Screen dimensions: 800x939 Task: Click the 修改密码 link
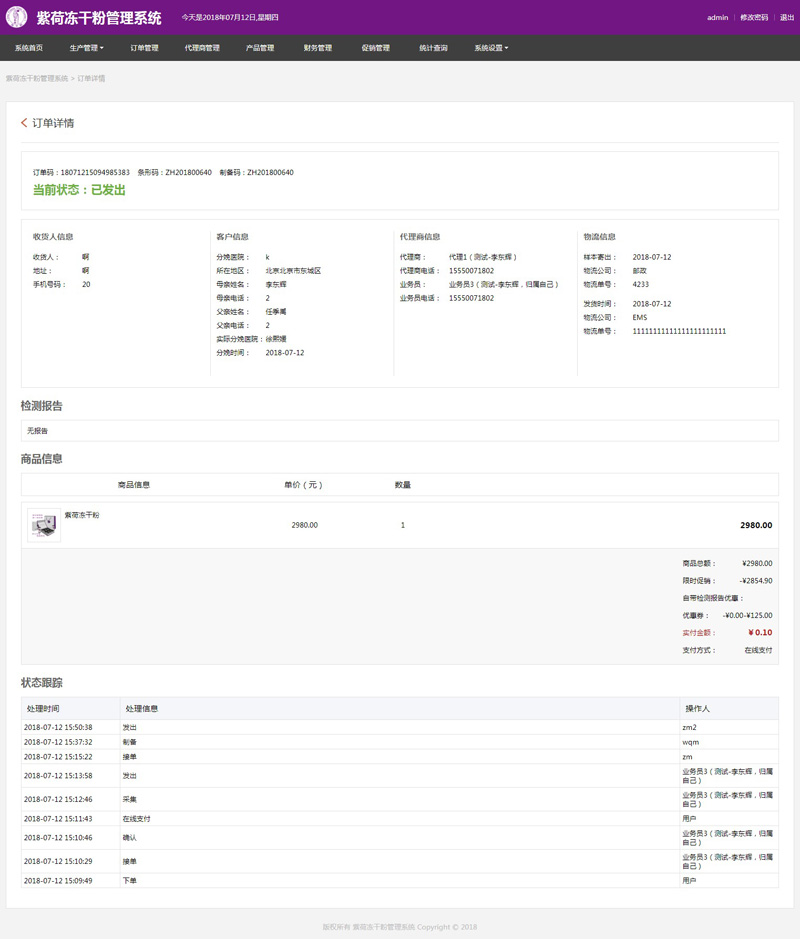pos(754,18)
